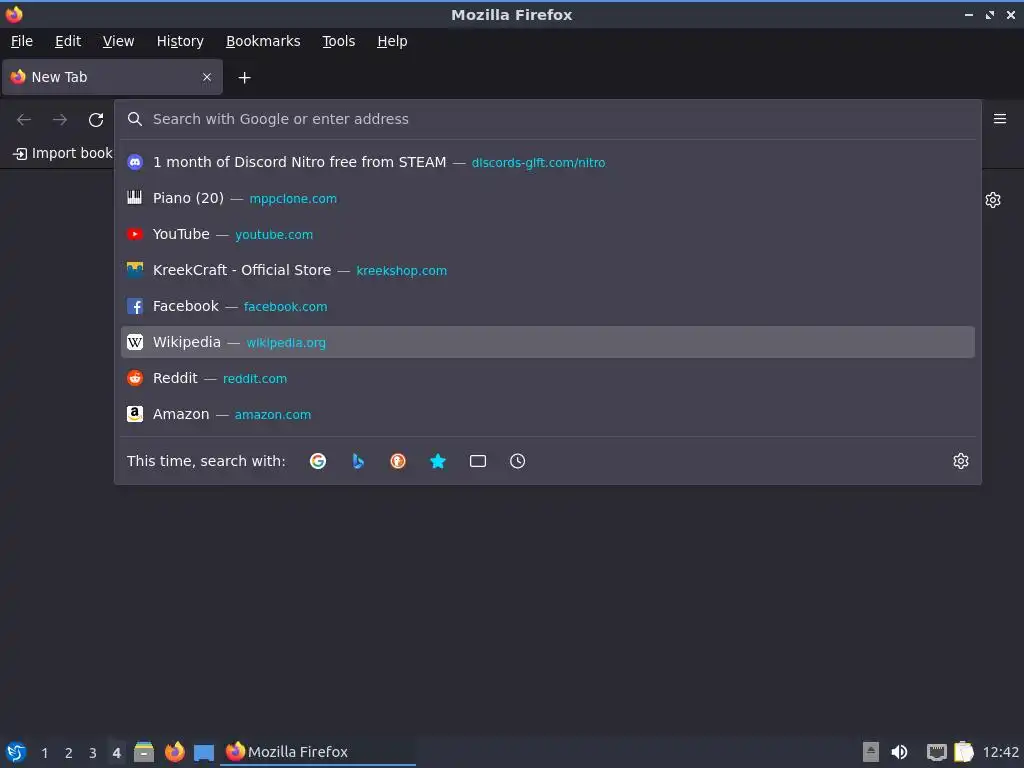This screenshot has width=1024, height=768.
Task: Open the Firefox hamburger application menu
Action: point(1000,119)
